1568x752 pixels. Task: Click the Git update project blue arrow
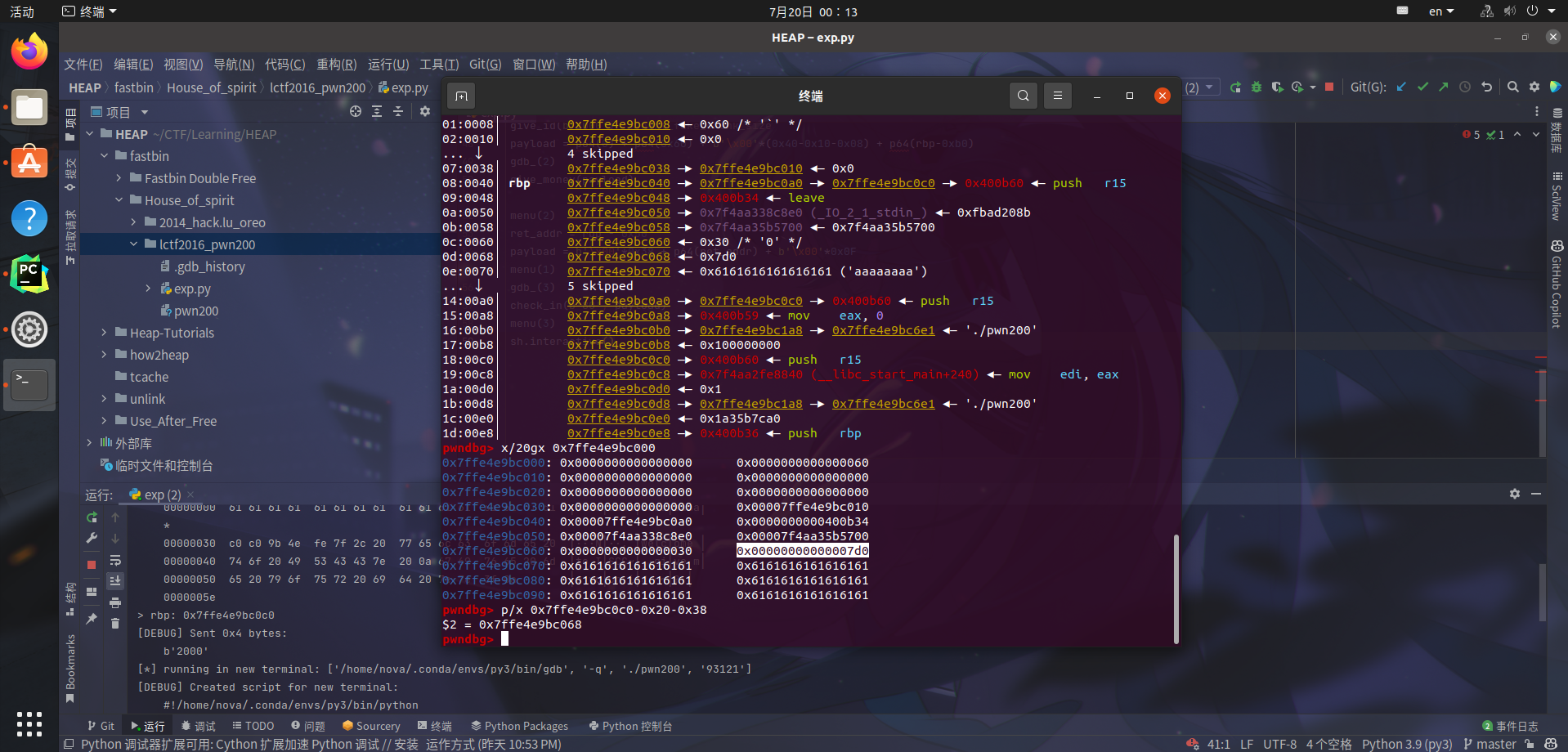(x=1401, y=87)
